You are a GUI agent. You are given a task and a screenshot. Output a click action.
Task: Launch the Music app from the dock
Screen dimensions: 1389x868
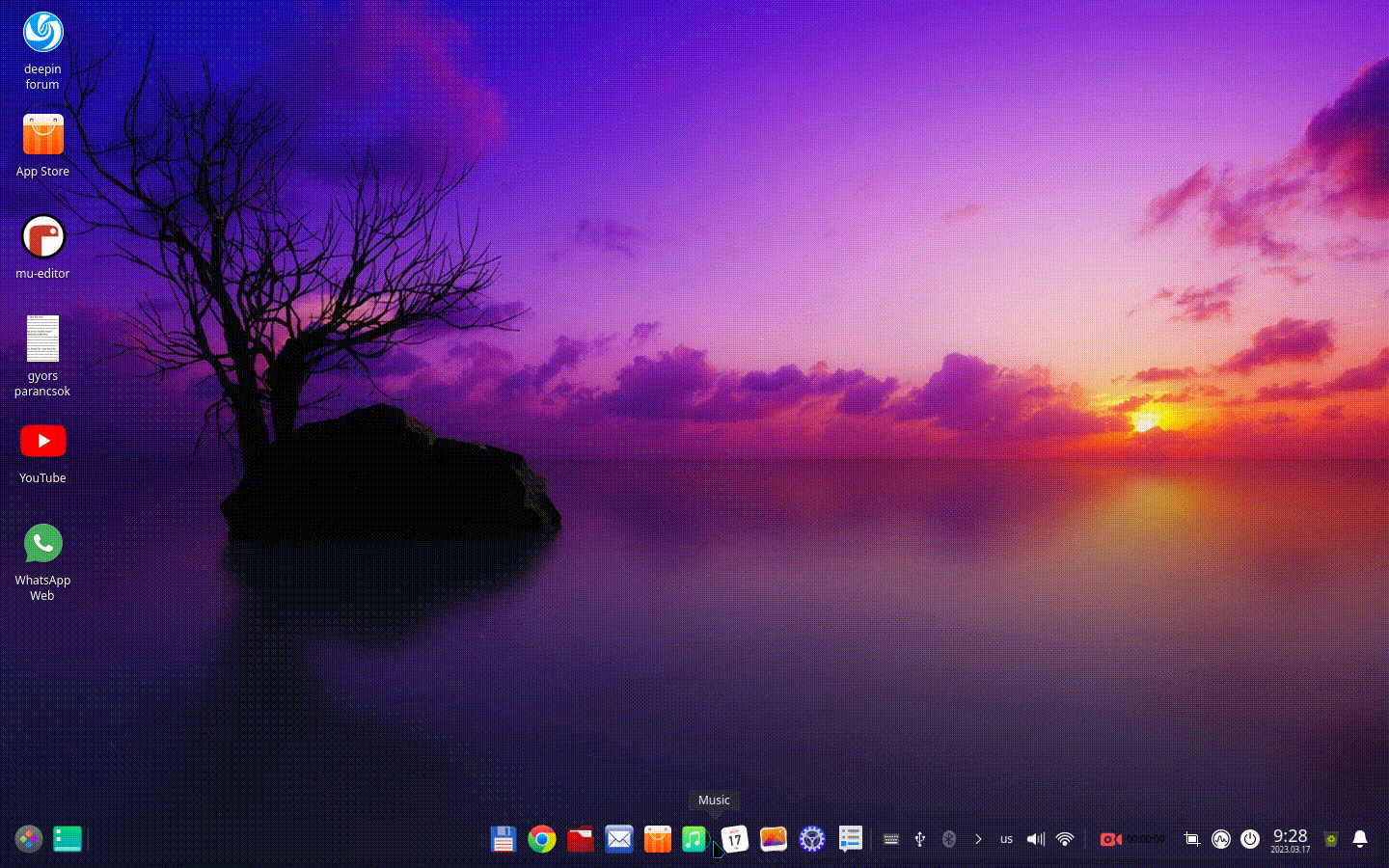click(694, 839)
